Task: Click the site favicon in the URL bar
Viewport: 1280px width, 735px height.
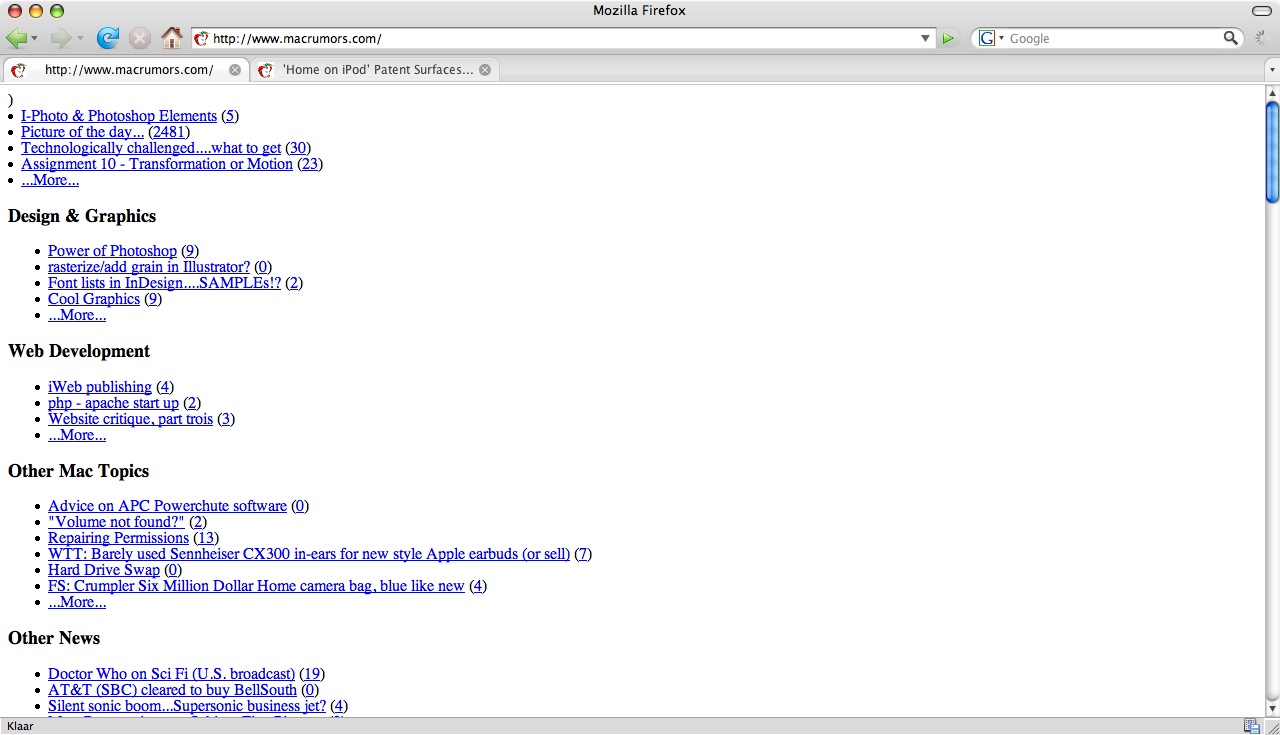Action: 201,38
